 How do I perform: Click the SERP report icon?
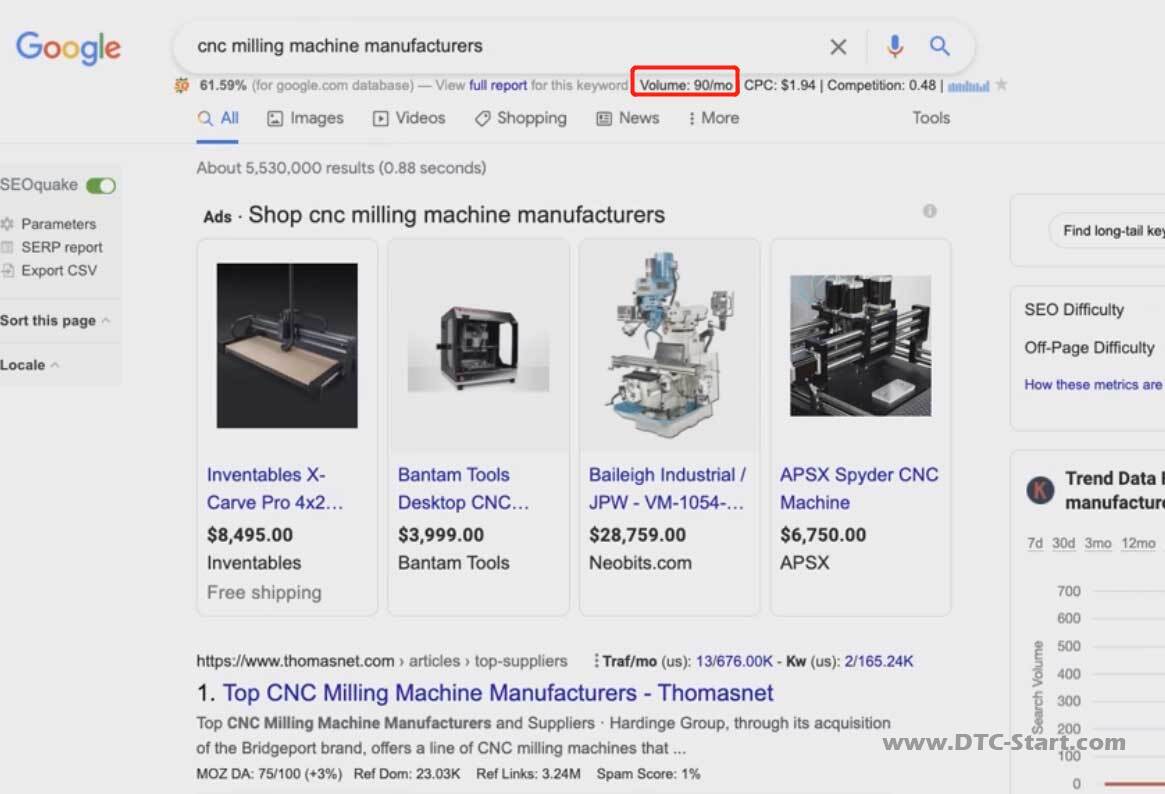click(7, 247)
